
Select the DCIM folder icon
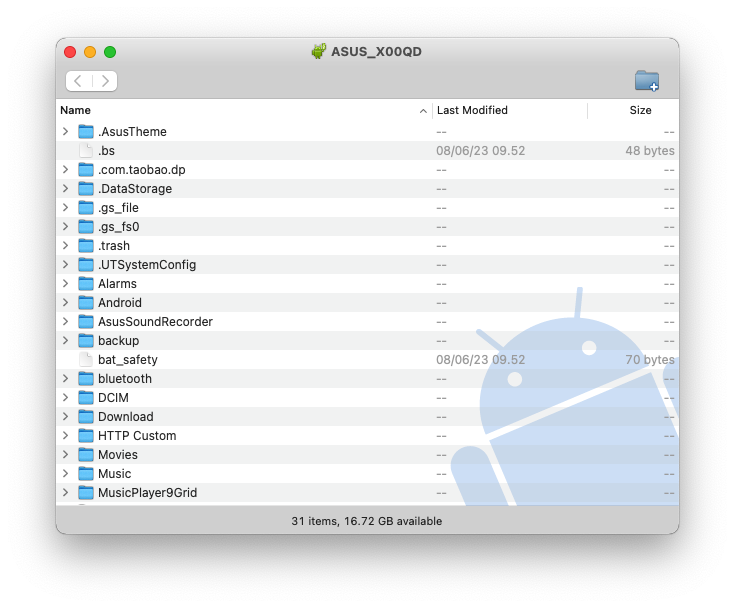pos(86,398)
